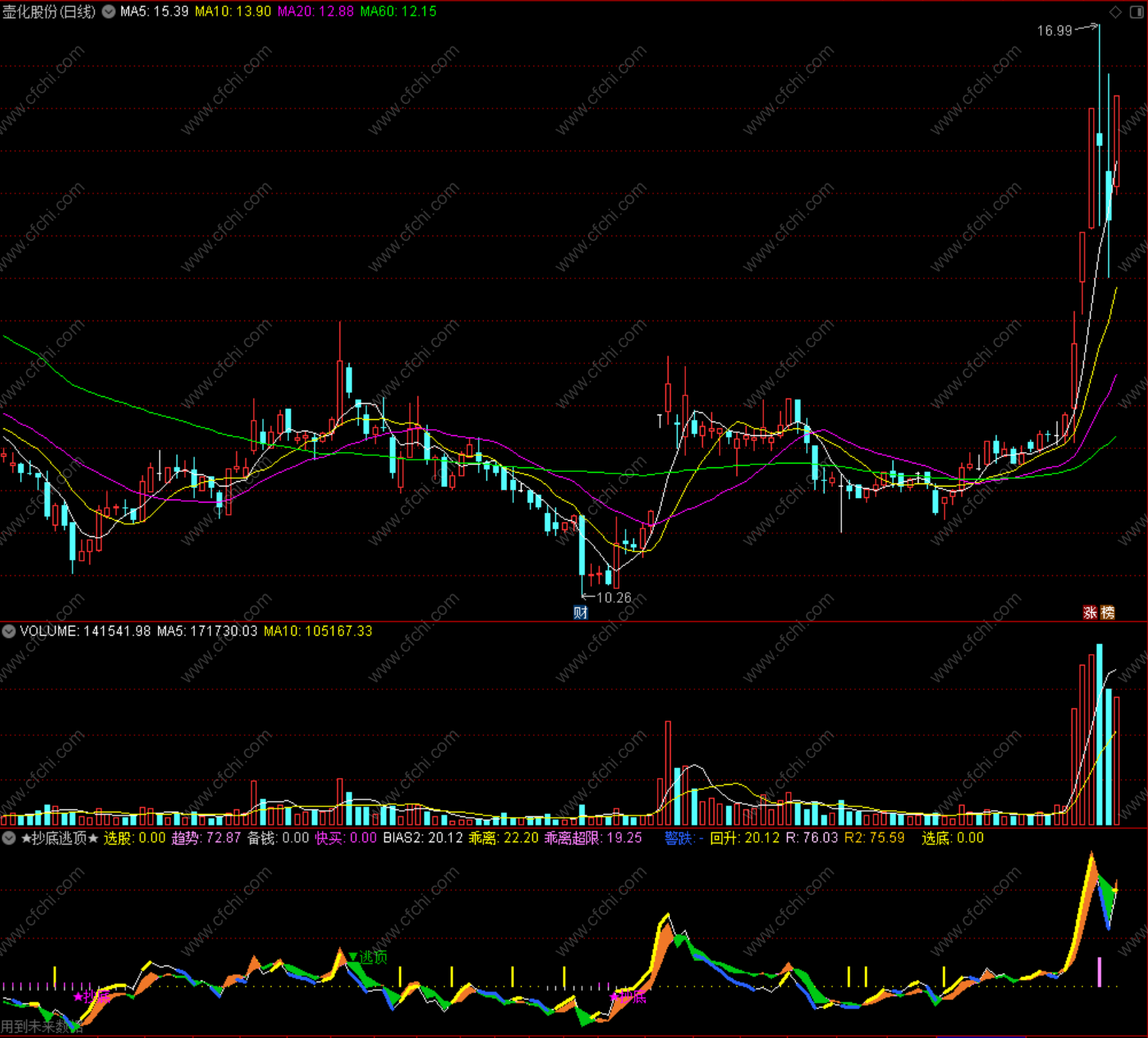The width and height of the screenshot is (1148, 1038).
Task: Expand the VOLUME indicator dropdown circle
Action: 8,631
